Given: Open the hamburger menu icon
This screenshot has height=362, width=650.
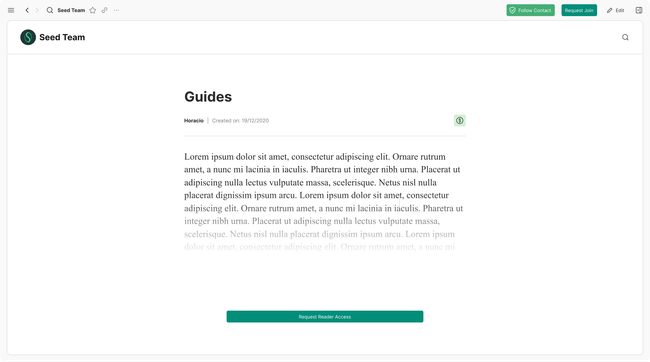Looking at the screenshot, I should [x=11, y=10].
